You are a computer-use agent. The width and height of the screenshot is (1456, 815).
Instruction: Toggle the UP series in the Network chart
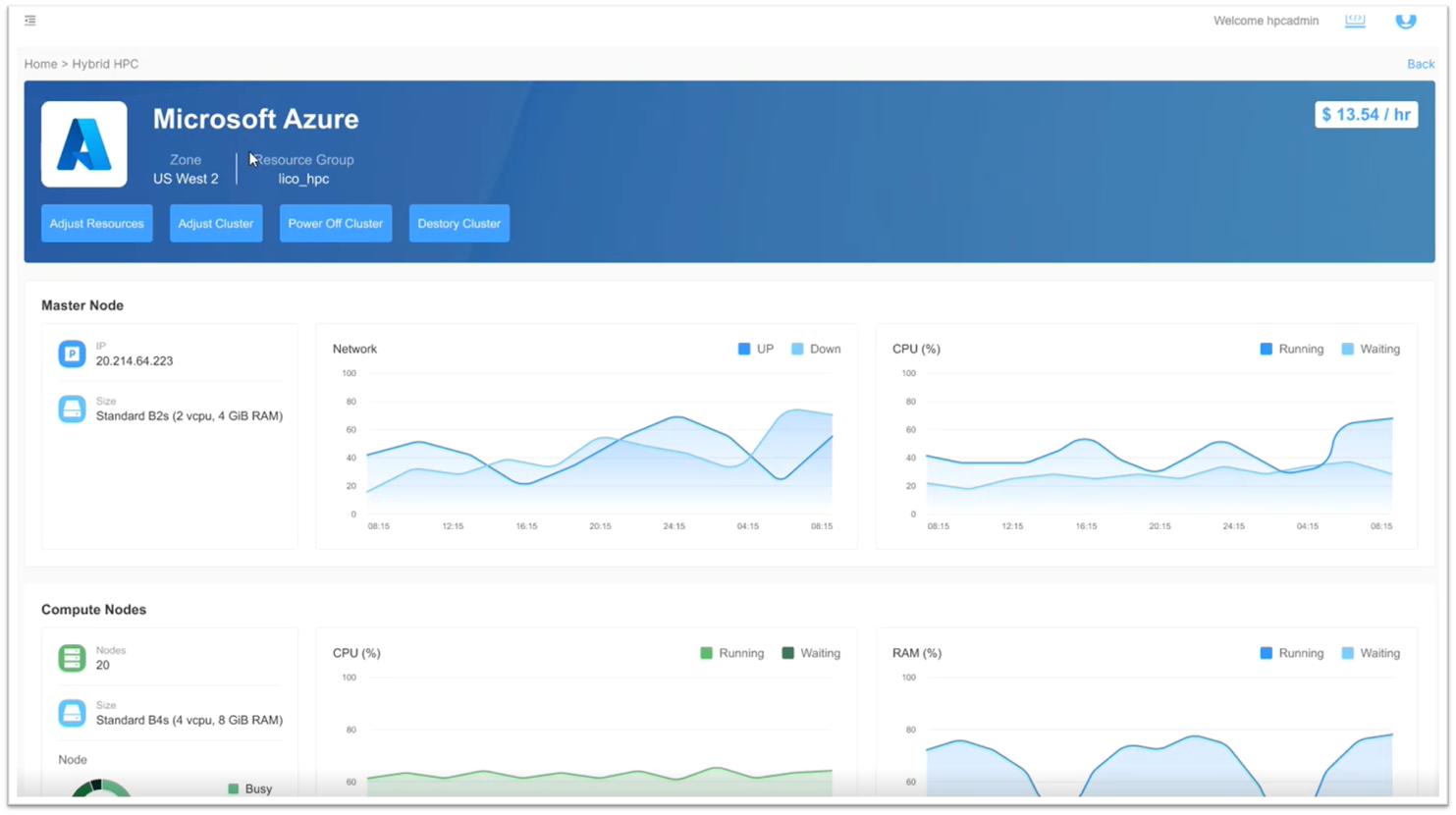pos(755,349)
